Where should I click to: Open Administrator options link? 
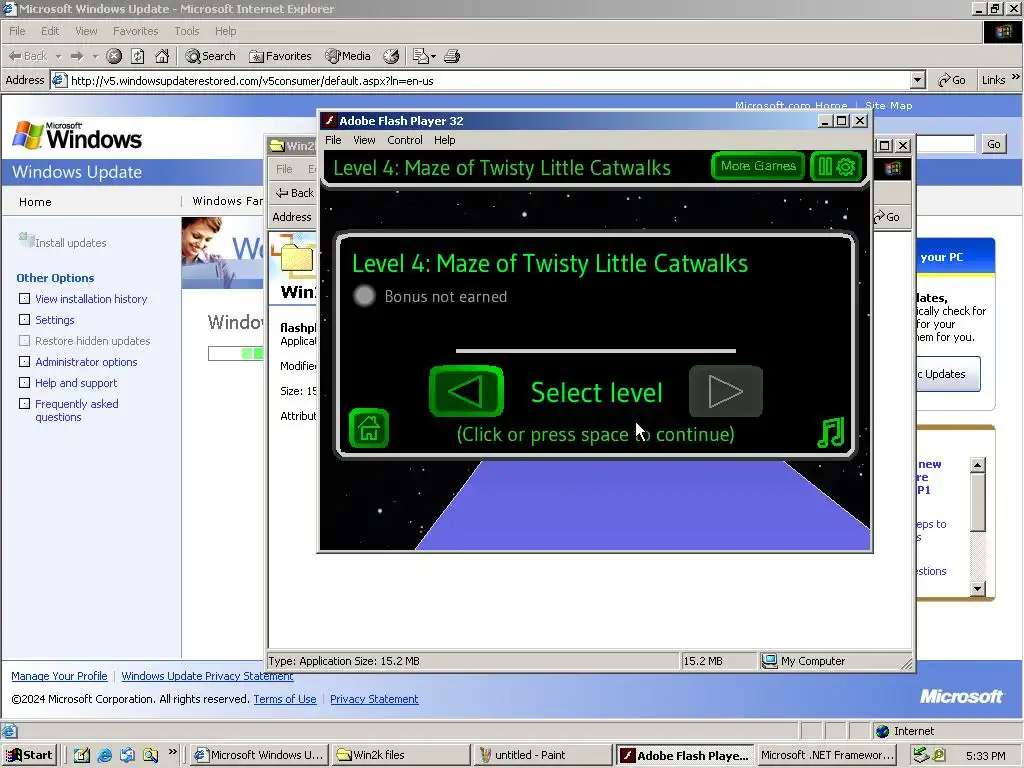click(x=86, y=362)
